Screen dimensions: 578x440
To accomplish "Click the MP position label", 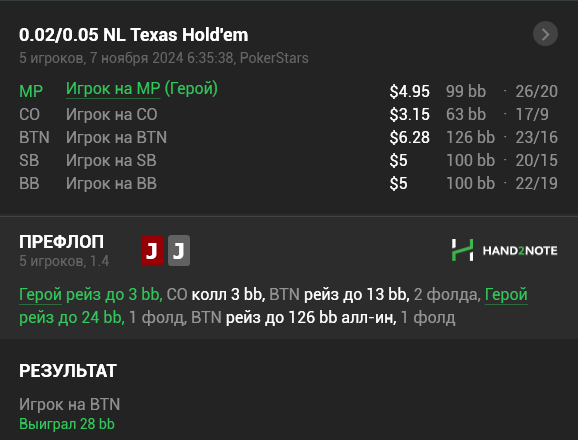I will click(31, 91).
